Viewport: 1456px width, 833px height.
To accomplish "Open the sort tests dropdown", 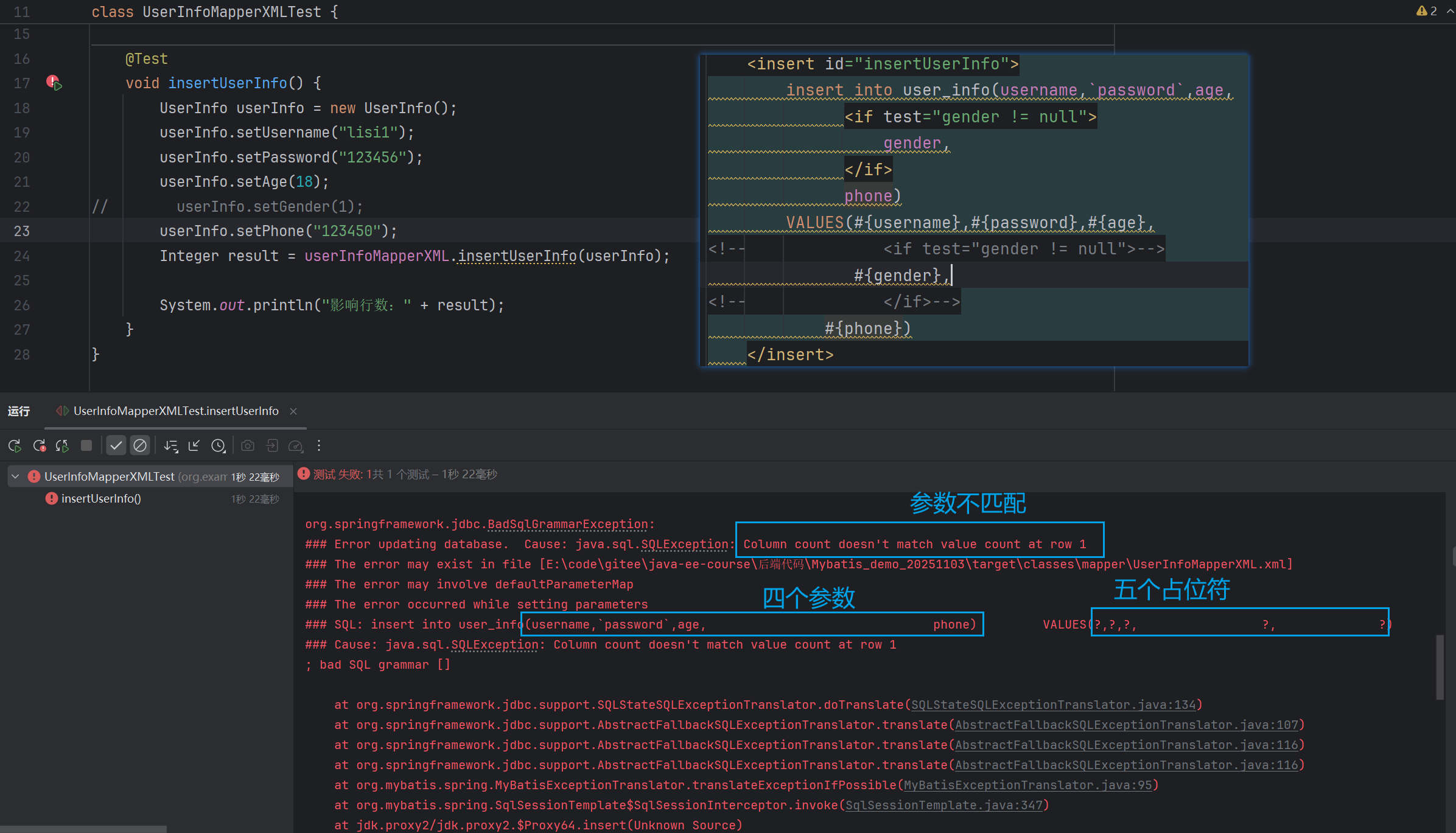I will 170,446.
